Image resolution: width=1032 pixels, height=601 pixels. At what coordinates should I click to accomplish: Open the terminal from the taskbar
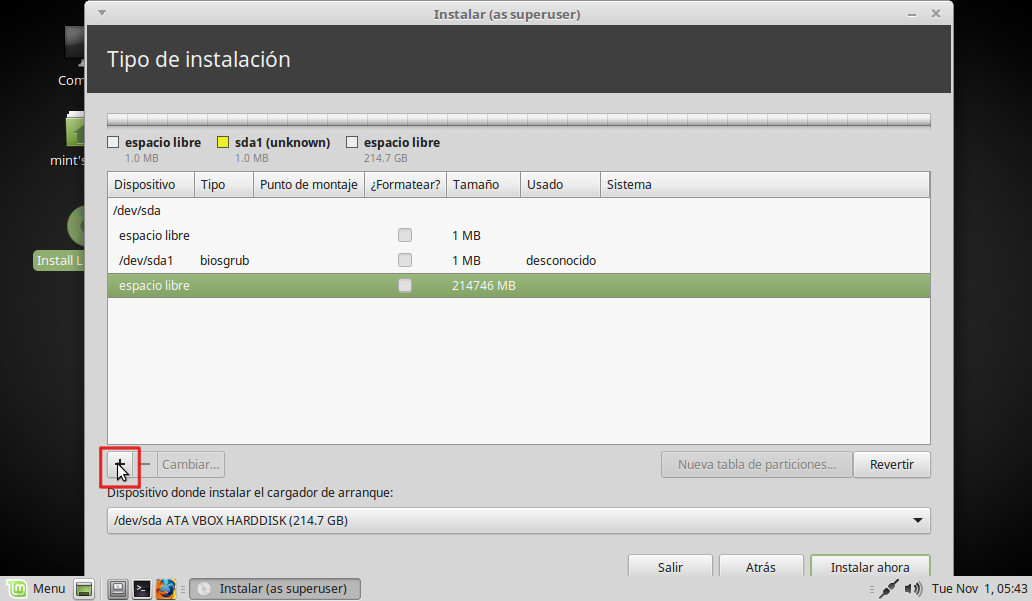(142, 589)
